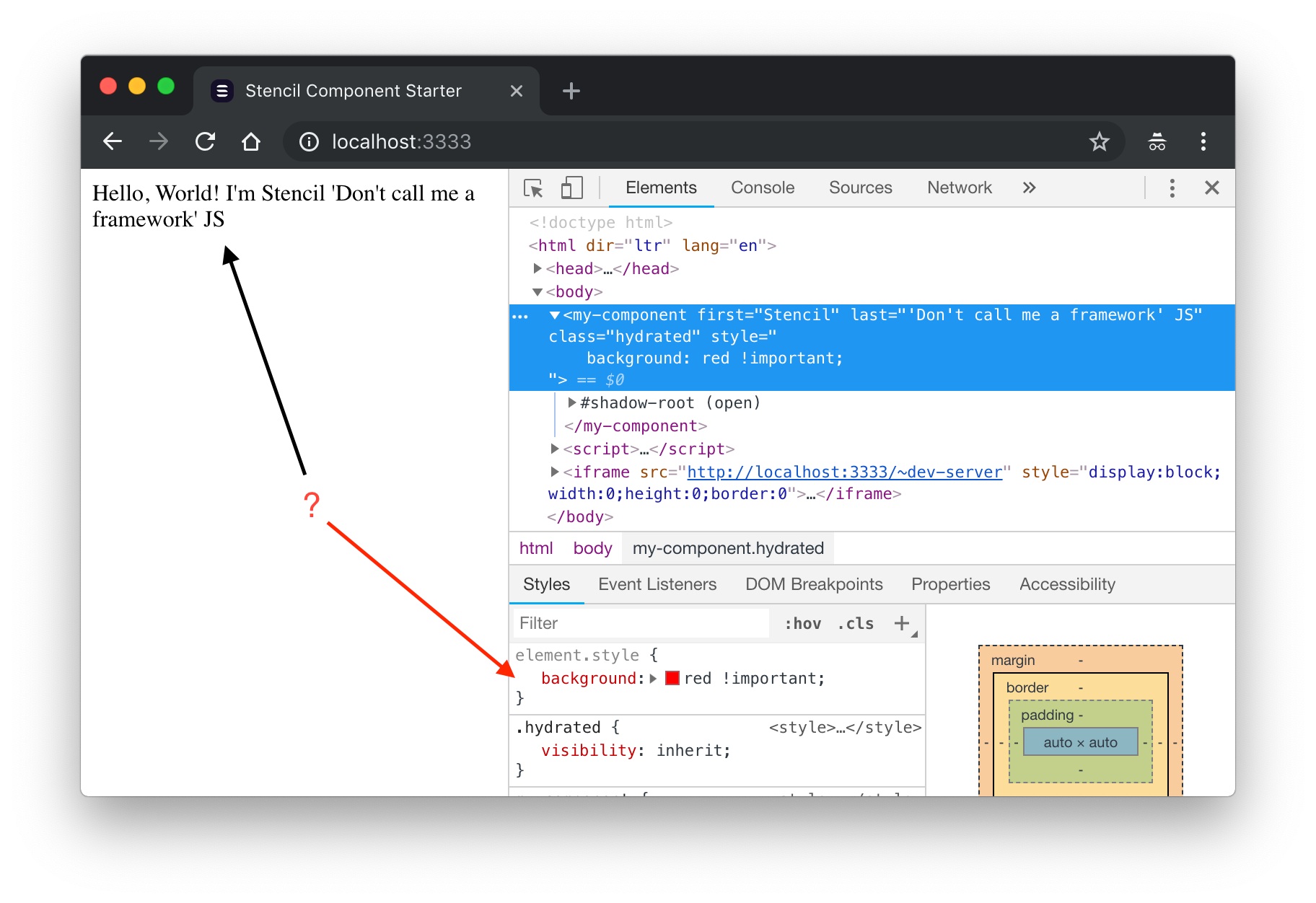
Task: Select the closing my-component tag line
Action: pos(635,426)
